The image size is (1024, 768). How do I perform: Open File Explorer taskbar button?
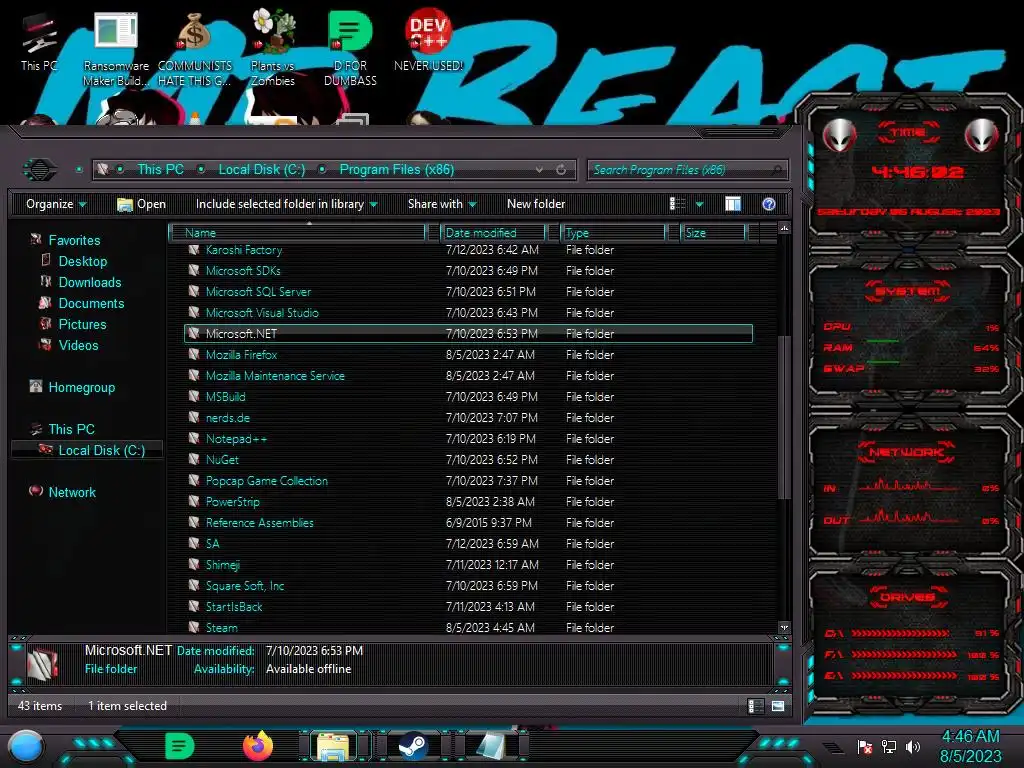click(333, 746)
